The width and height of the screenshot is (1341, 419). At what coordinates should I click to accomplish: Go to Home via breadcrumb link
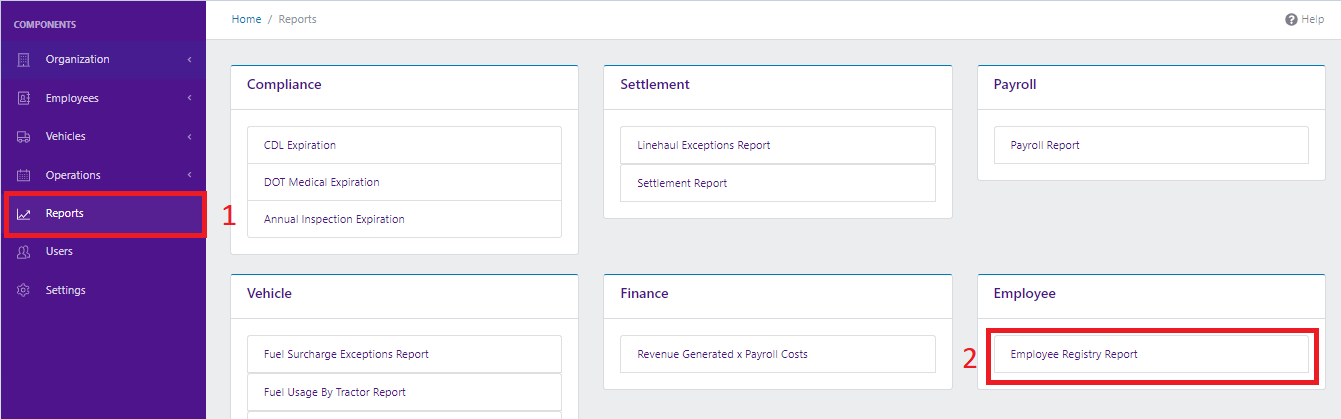pyautogui.click(x=246, y=19)
